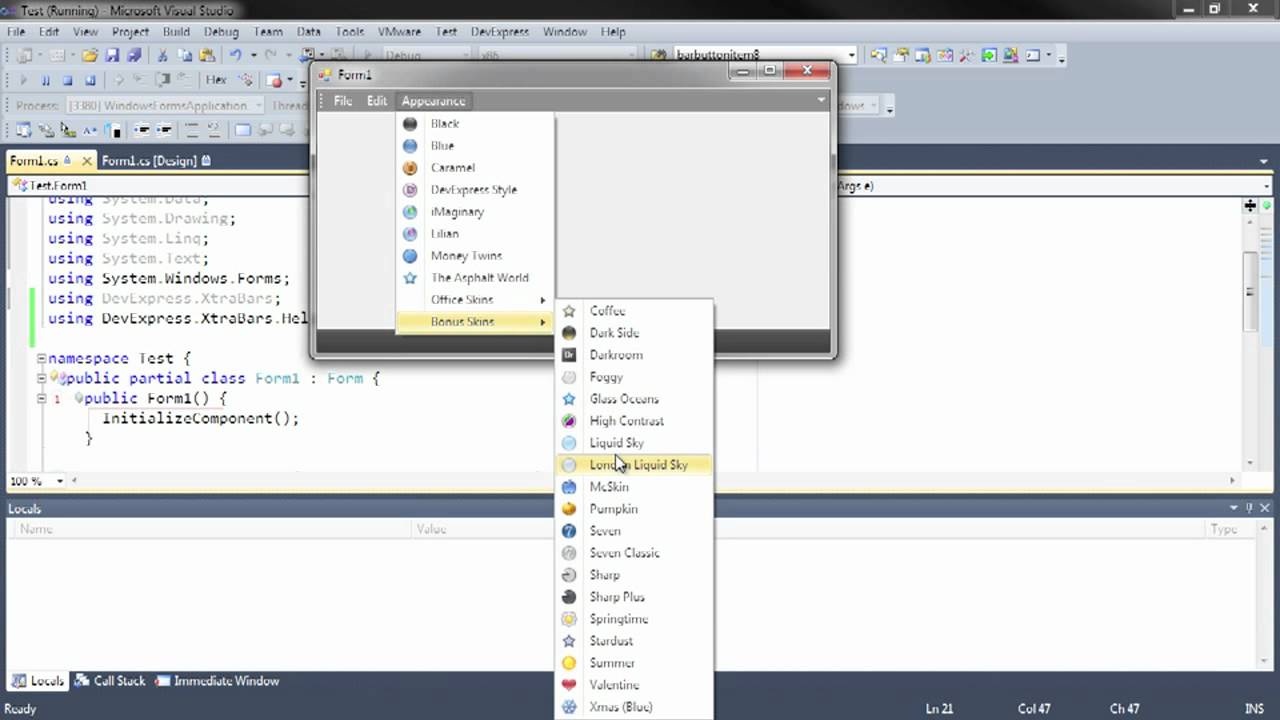Image resolution: width=1280 pixels, height=720 pixels.
Task: Open the active documents list dropdown
Action: [1265, 160]
